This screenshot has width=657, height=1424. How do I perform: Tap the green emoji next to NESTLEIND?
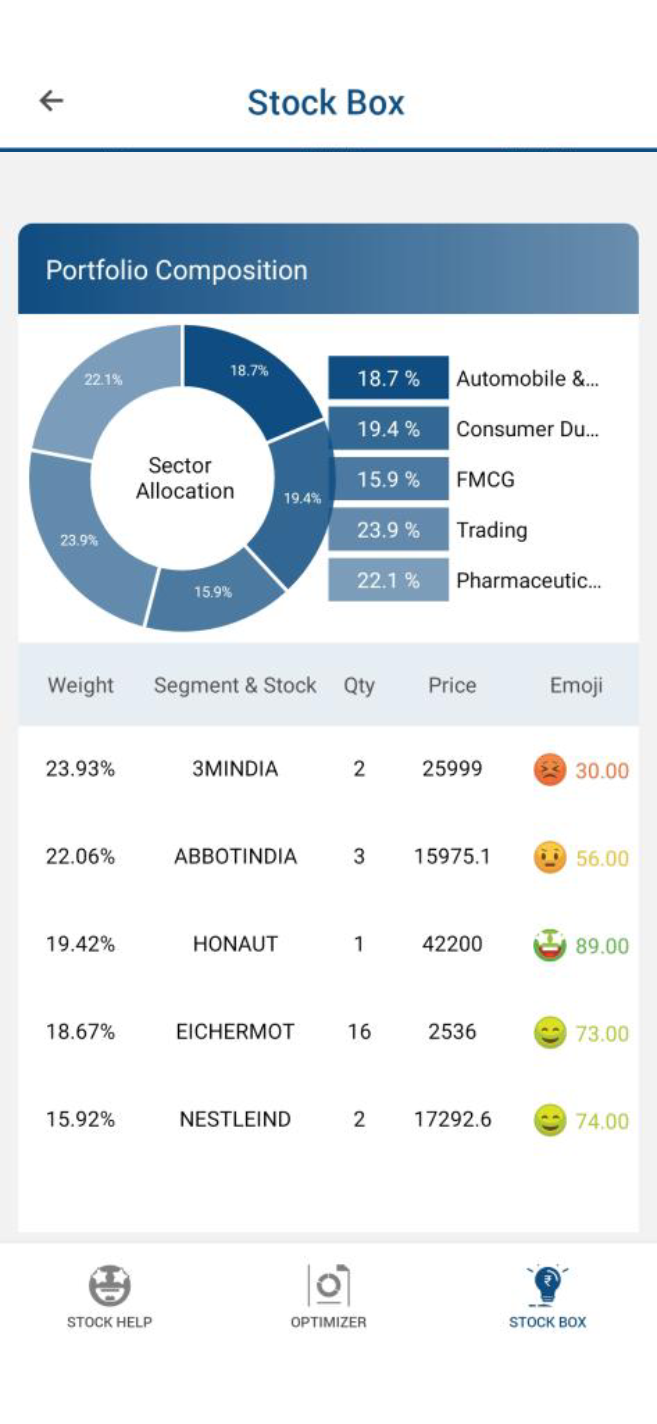pos(549,1120)
